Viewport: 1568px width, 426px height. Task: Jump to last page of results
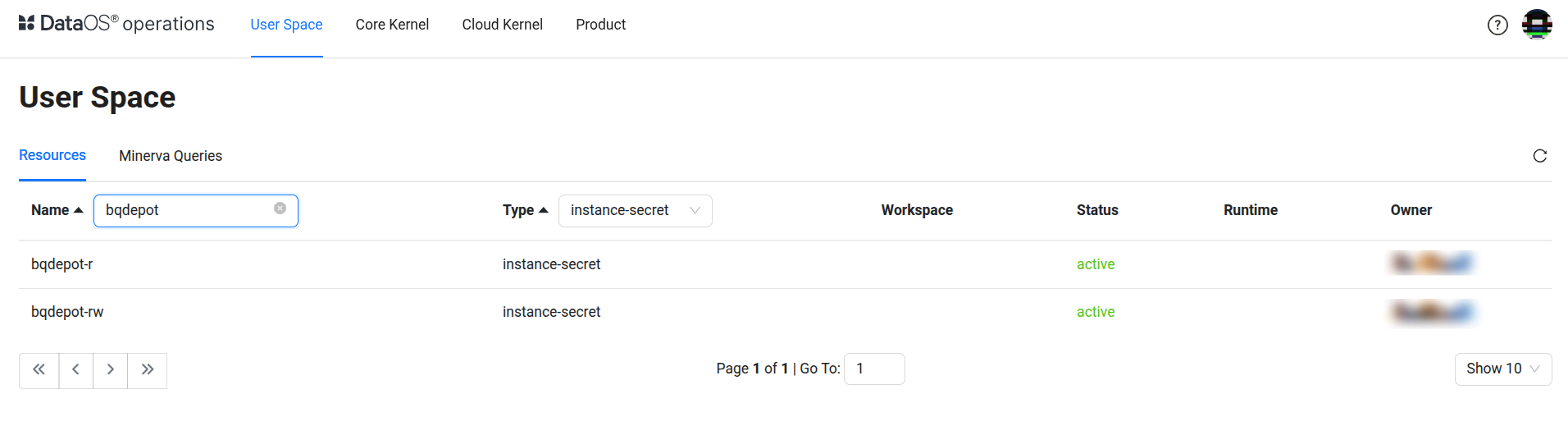[147, 370]
